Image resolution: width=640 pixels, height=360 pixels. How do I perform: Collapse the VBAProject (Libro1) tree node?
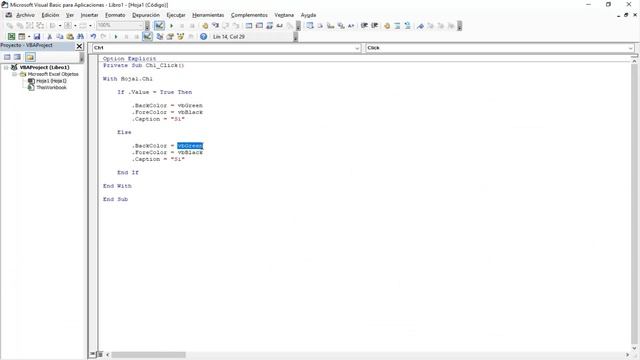pos(6,67)
